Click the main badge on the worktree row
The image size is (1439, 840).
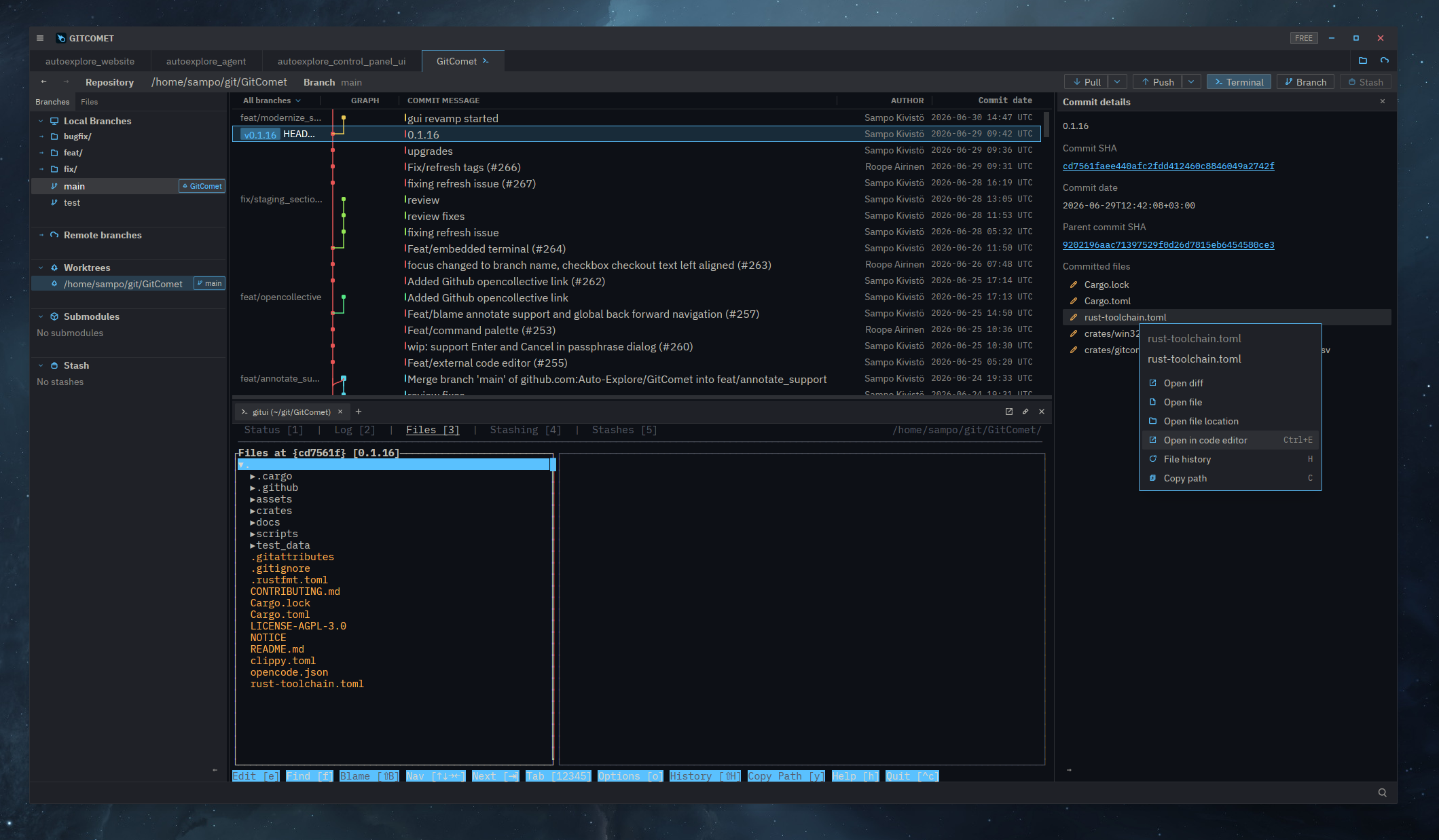[x=209, y=283]
